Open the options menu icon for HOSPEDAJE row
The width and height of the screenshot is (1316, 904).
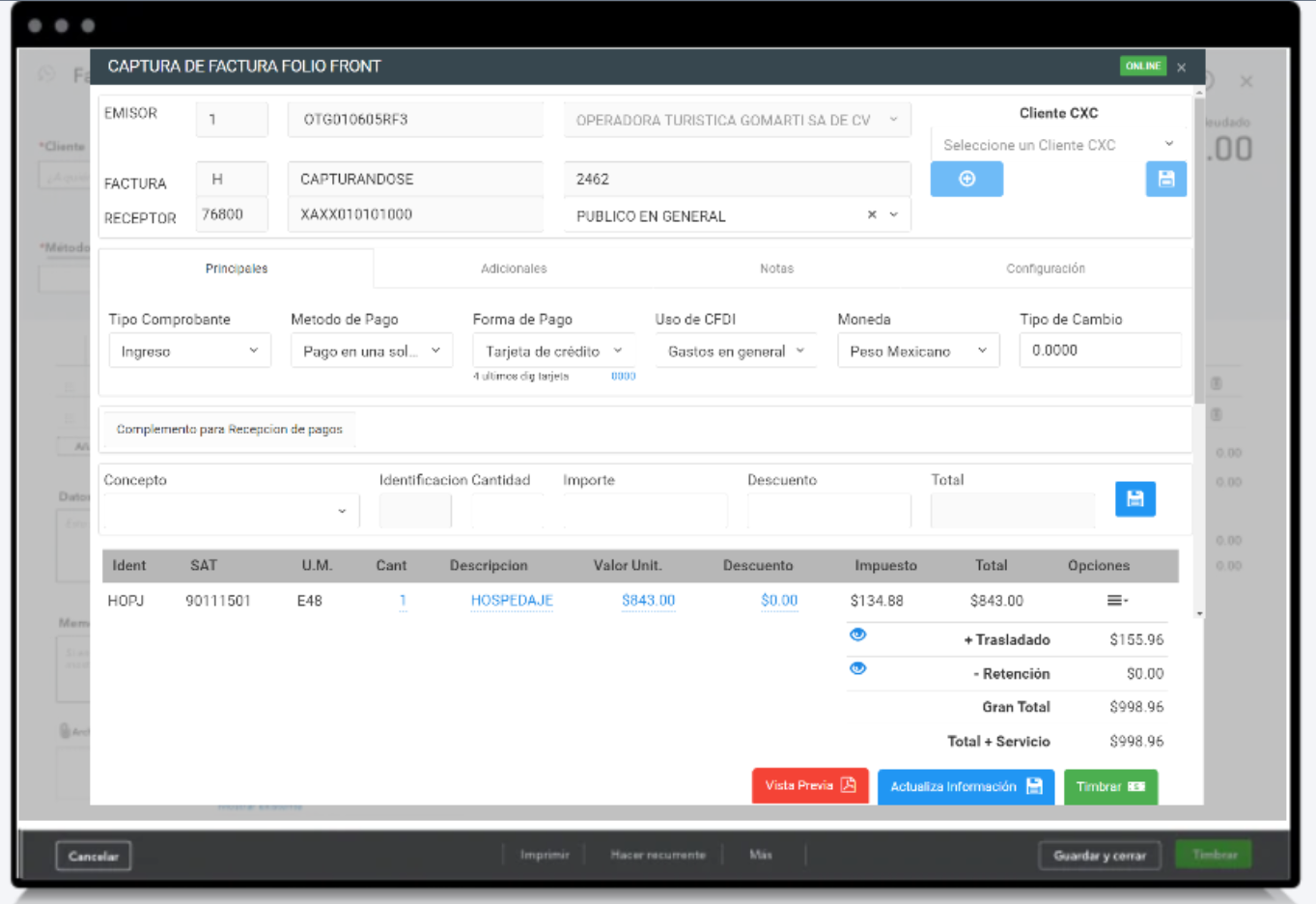[x=1116, y=601]
